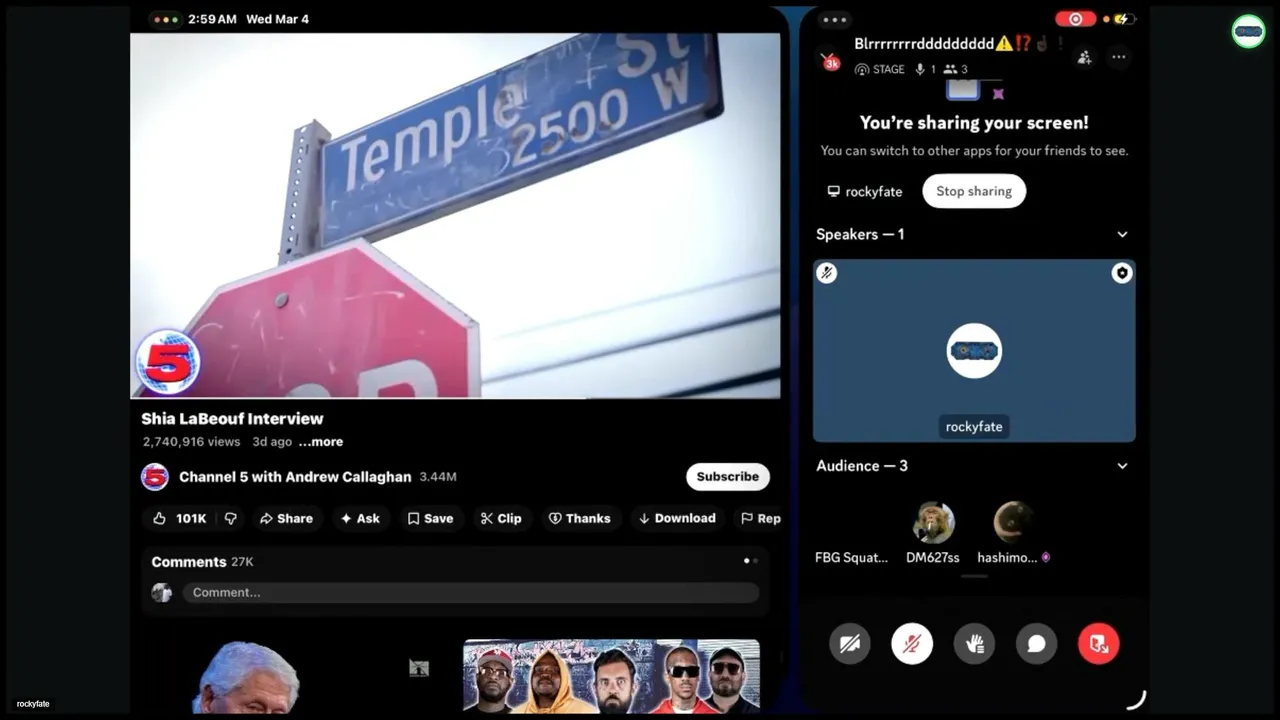This screenshot has width=1280, height=720.
Task: Create a Clip with the scissors button
Action: [x=501, y=518]
